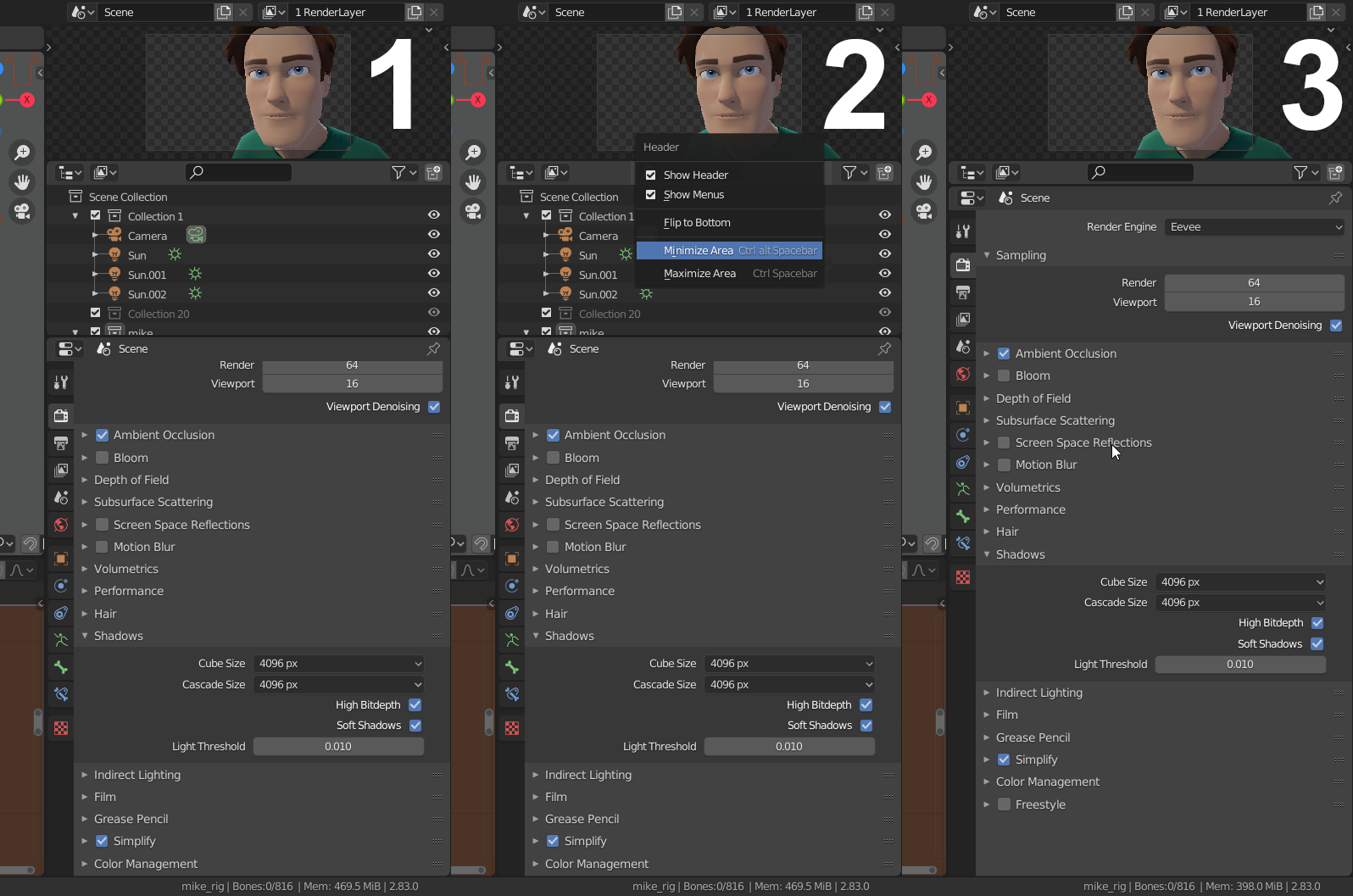Click outliner display mode button in panel 1
This screenshot has height=896, width=1353.
tap(104, 172)
